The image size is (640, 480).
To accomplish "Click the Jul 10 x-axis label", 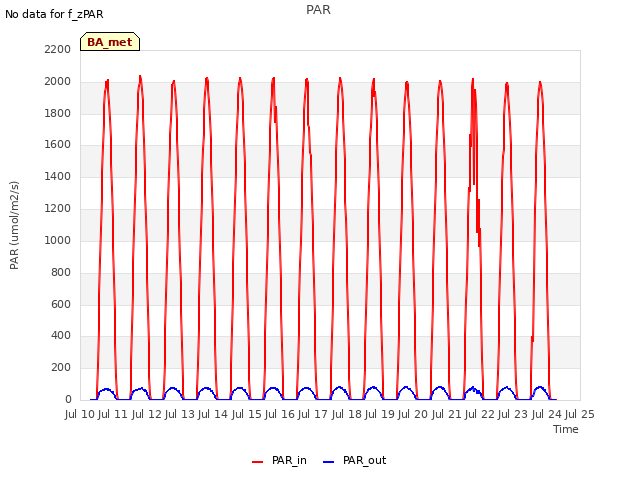I will [80, 414].
